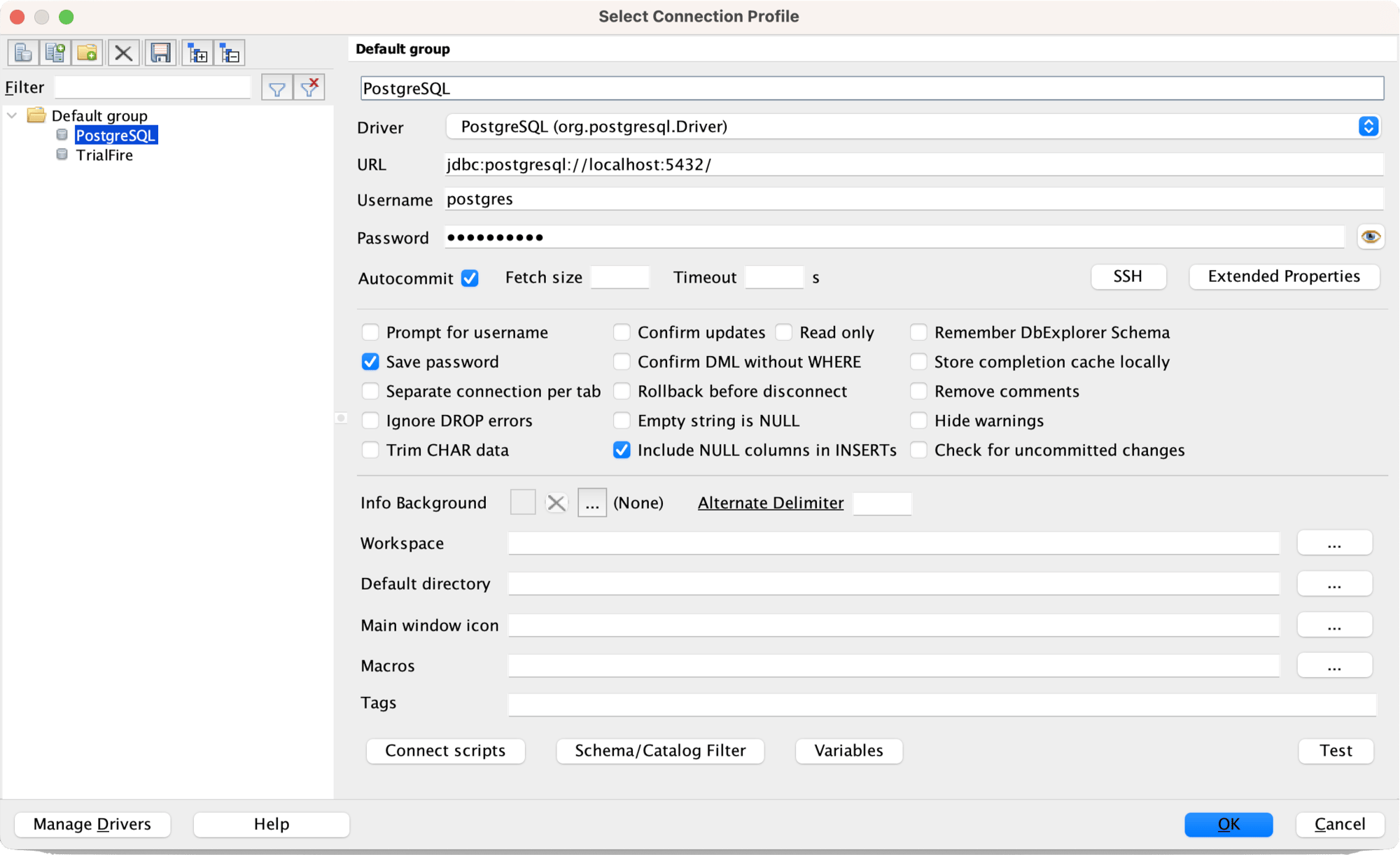Screen dimensions: 1400x855
Task: Delete the PostgreSQL profile
Action: tap(123, 52)
